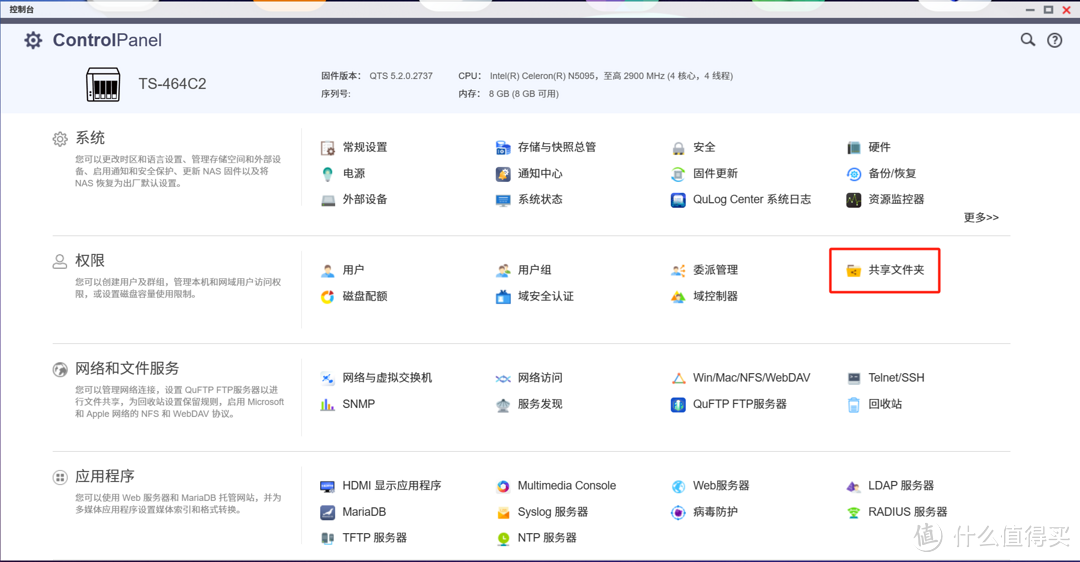The width and height of the screenshot is (1080, 562).
Task: Click the 用户 user icon
Action: [x=328, y=270]
